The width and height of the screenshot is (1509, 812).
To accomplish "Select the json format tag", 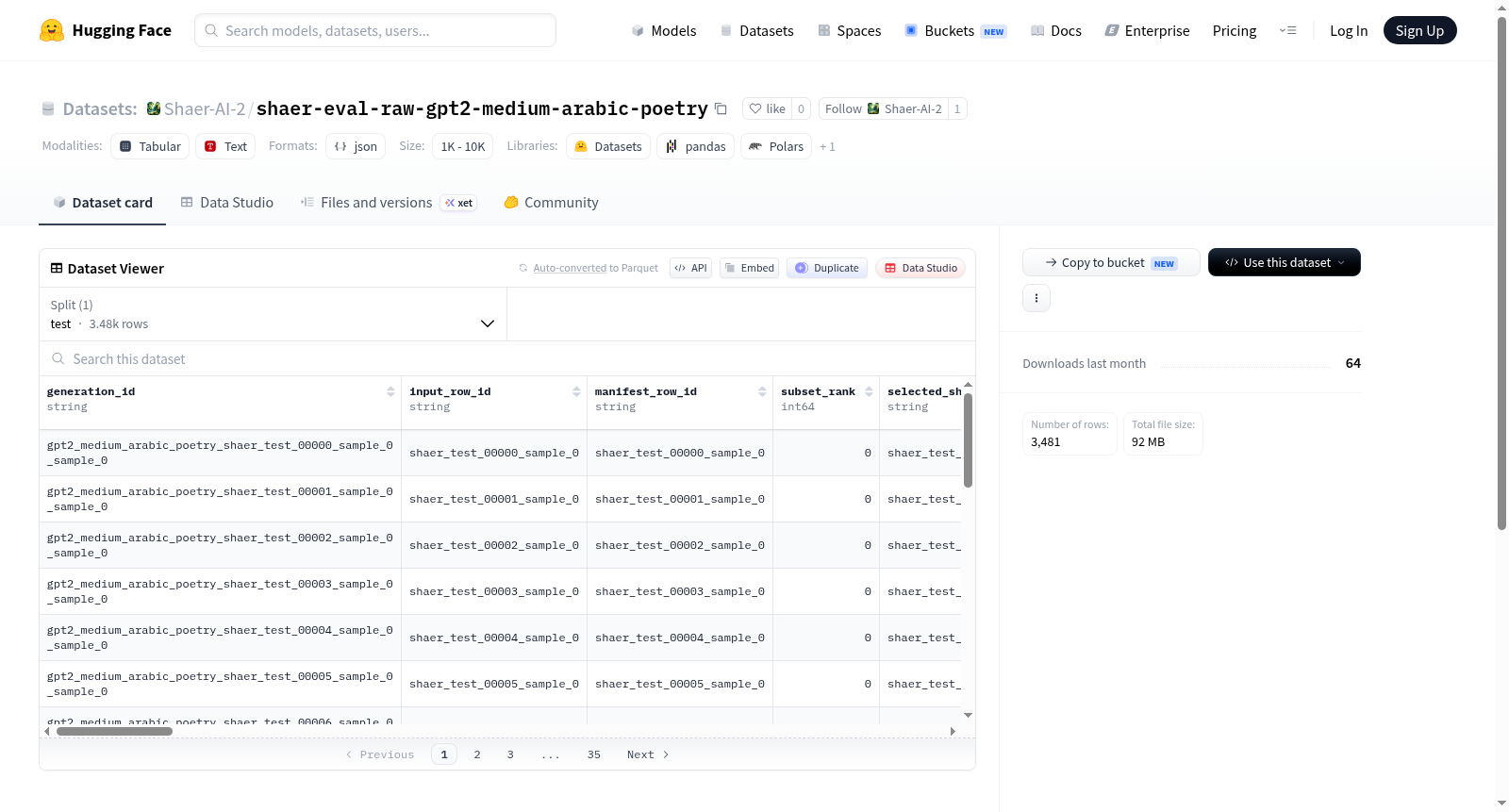I will [x=356, y=146].
